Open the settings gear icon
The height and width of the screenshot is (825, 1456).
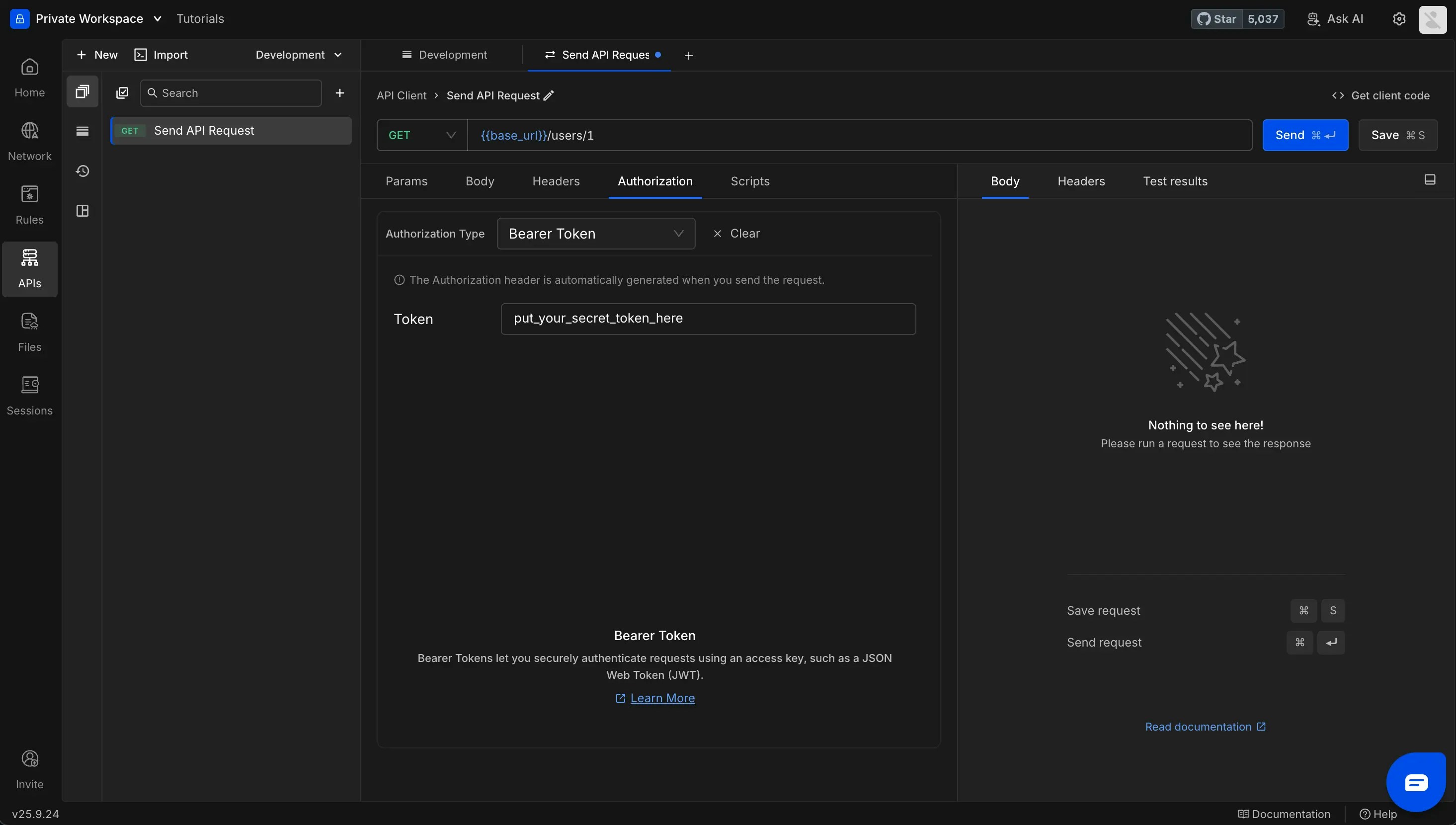click(1399, 19)
